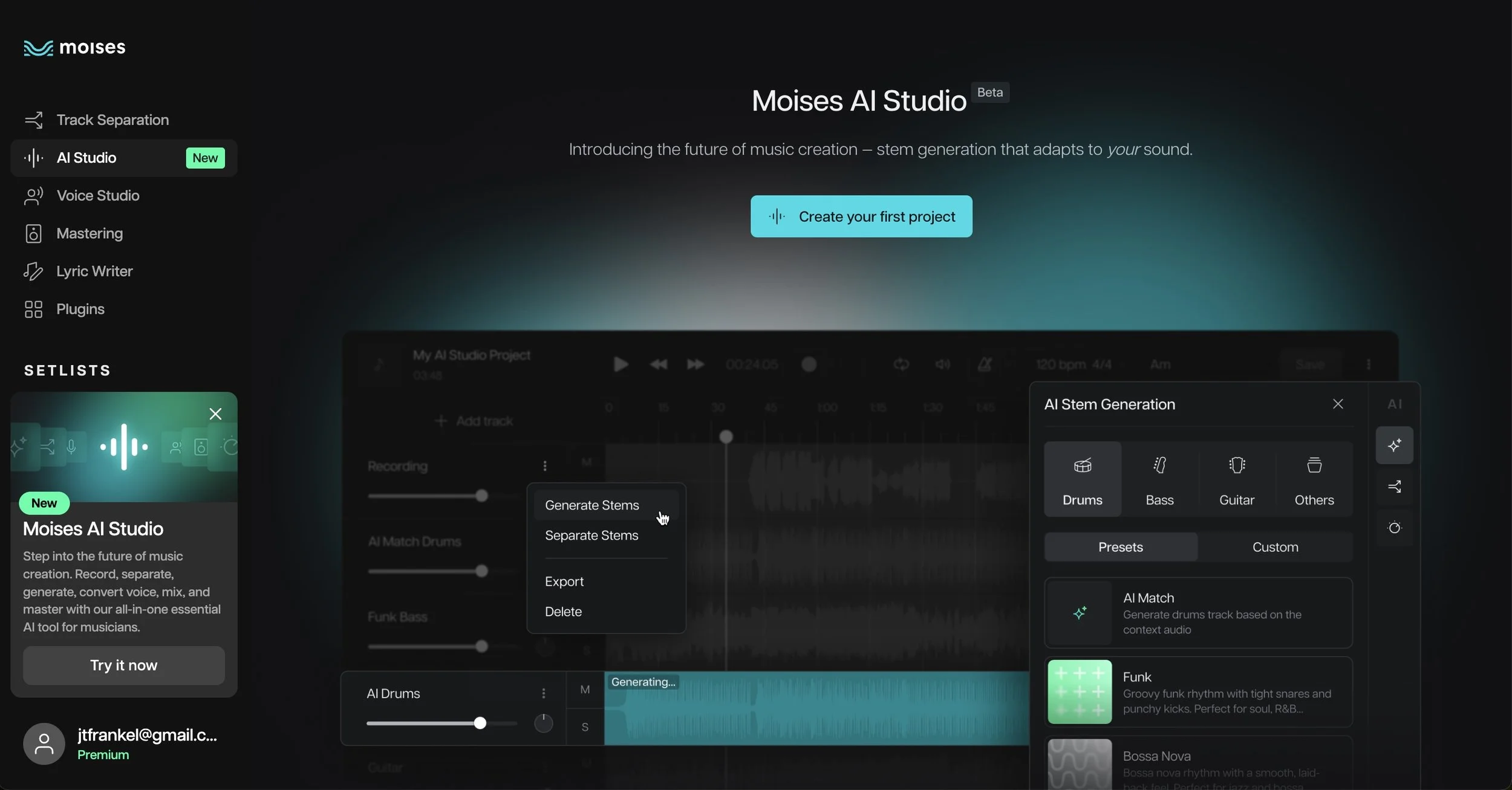The height and width of the screenshot is (790, 1512).
Task: Click Add track
Action: click(474, 421)
